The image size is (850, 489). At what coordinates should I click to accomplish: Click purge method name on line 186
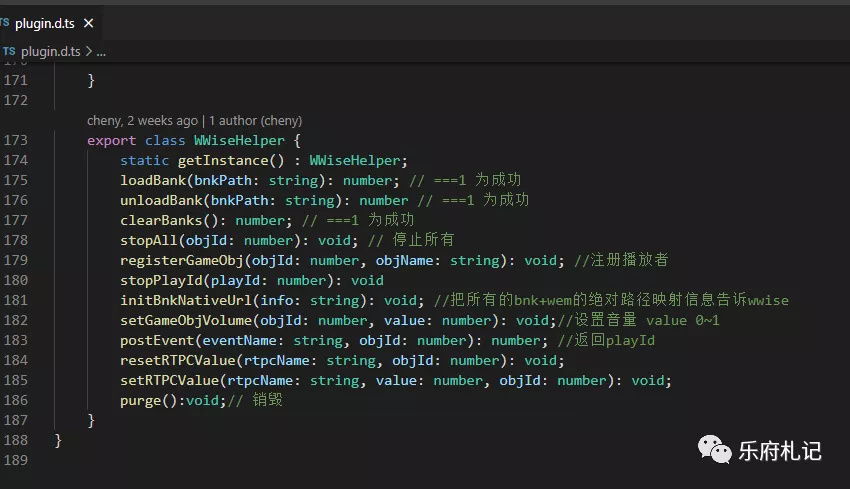140,401
